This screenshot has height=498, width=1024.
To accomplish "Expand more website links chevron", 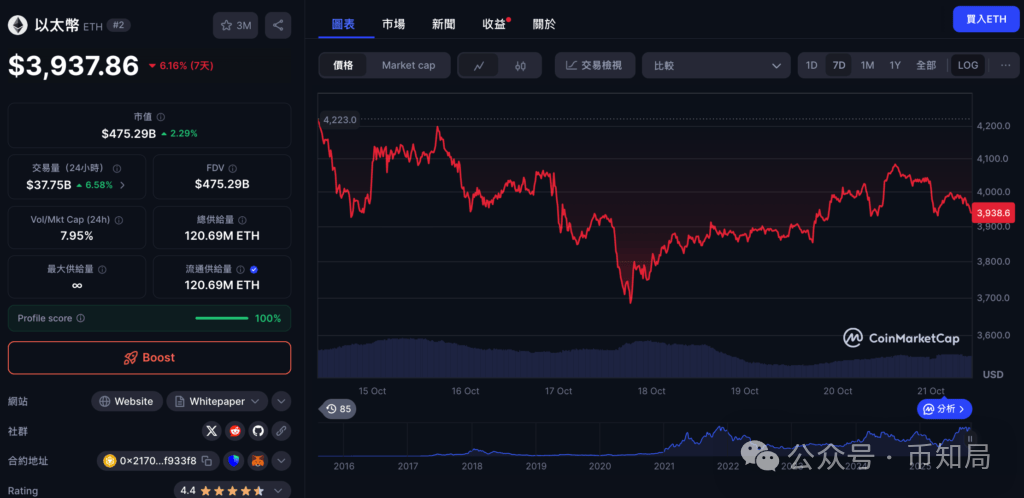I will click(281, 401).
